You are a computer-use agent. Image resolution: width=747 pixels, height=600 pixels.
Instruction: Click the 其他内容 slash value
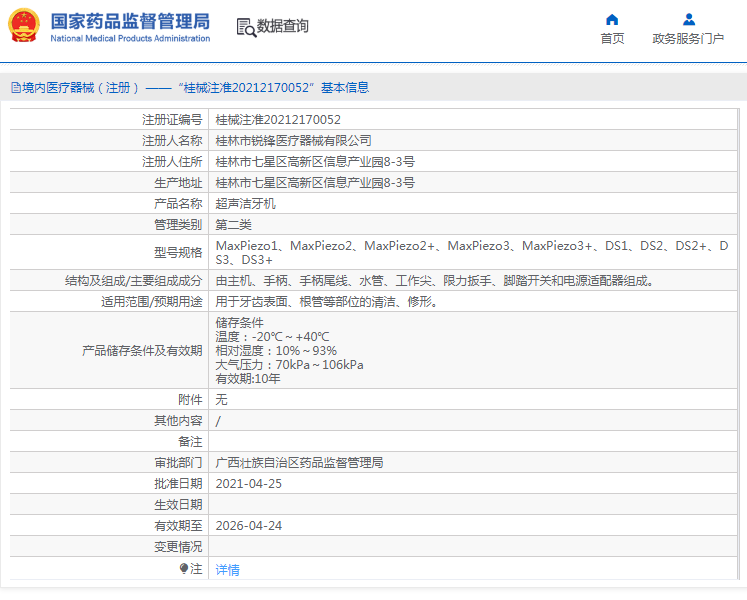[x=218, y=421]
